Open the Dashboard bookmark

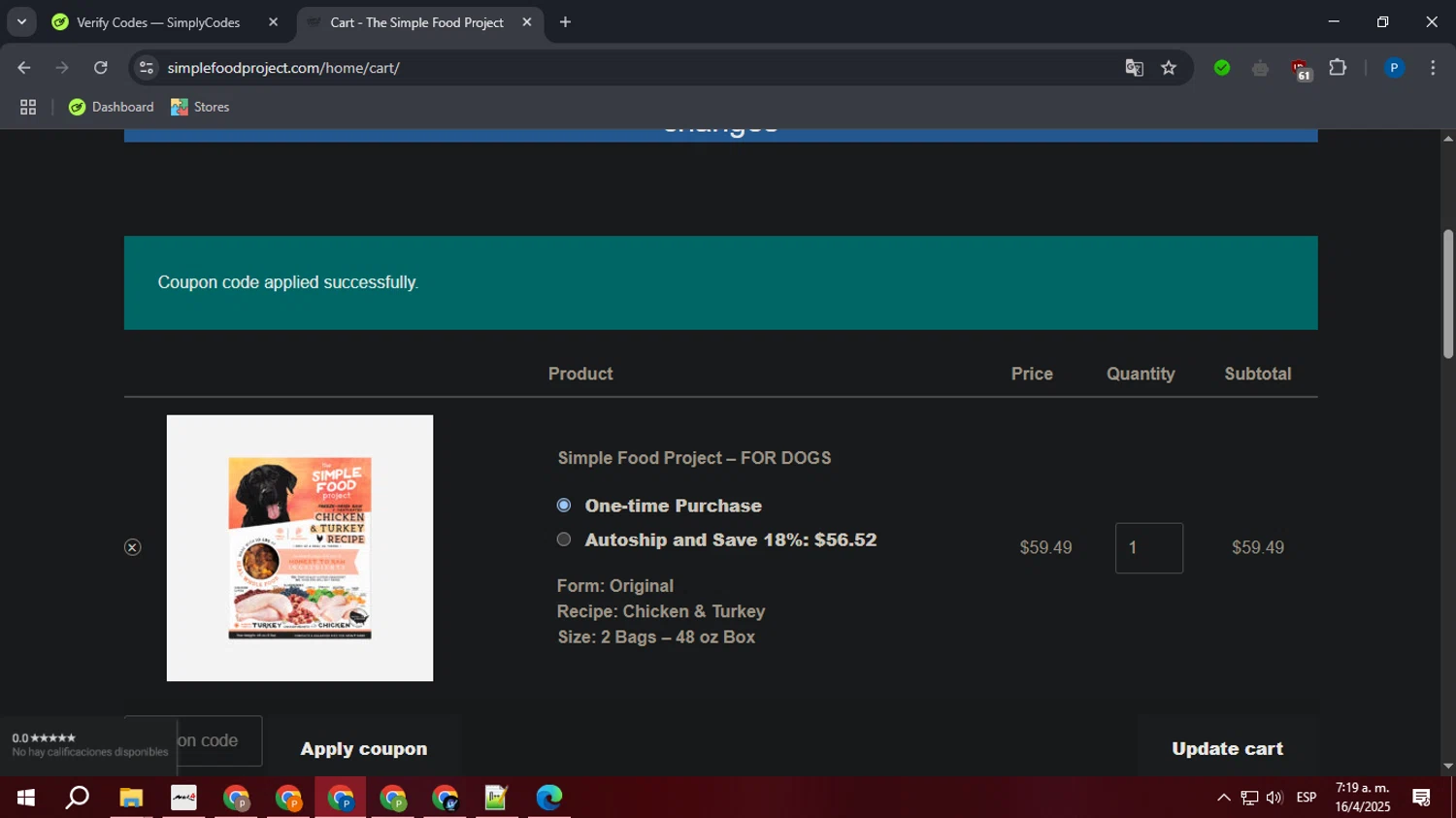112,107
